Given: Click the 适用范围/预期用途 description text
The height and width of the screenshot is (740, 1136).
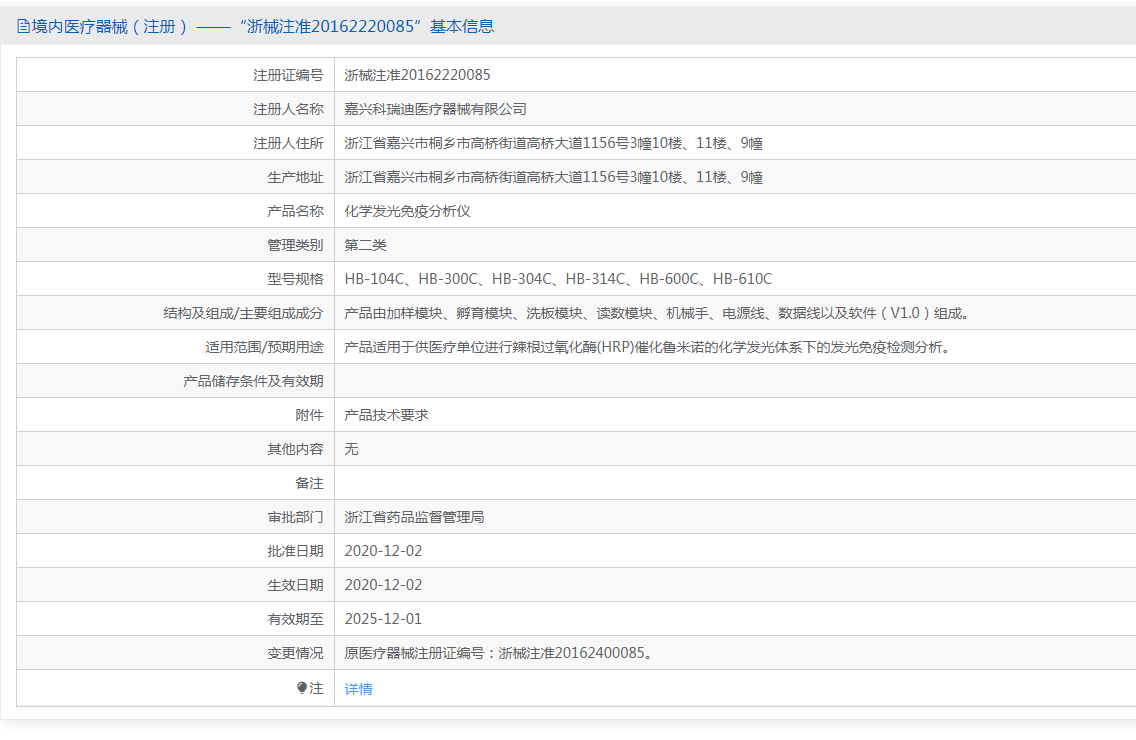Looking at the screenshot, I should click(646, 347).
